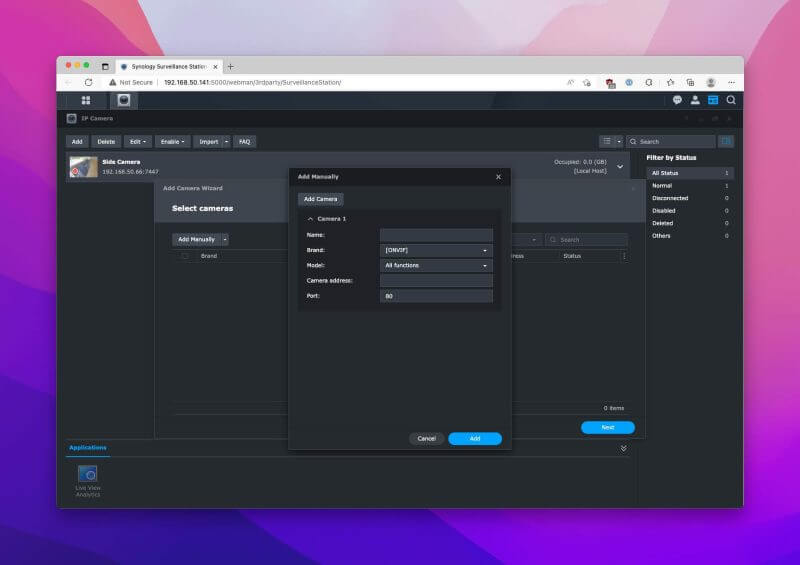Open the layout view dropdown arrow

pos(619,141)
